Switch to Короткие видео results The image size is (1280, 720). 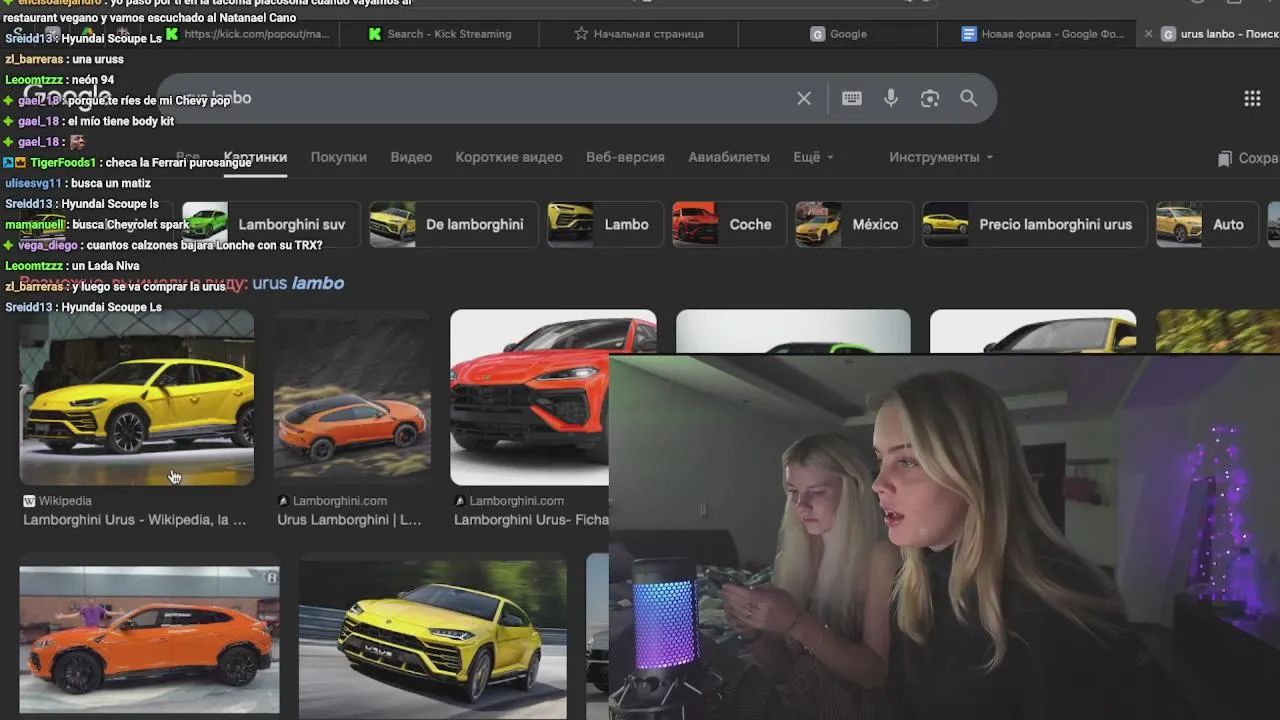pyautogui.click(x=509, y=157)
